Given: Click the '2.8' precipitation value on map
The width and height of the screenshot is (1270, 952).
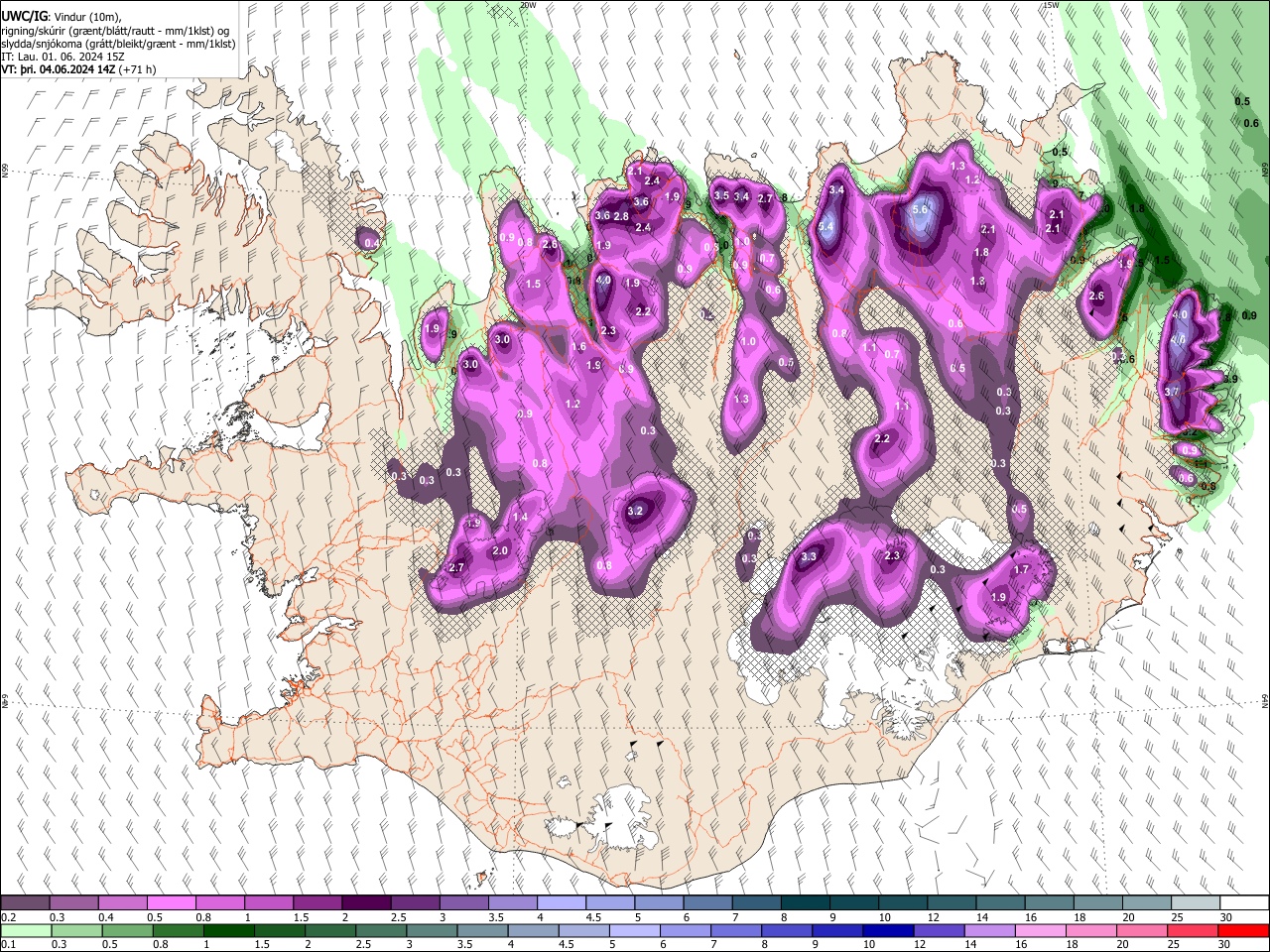Looking at the screenshot, I should [x=621, y=216].
